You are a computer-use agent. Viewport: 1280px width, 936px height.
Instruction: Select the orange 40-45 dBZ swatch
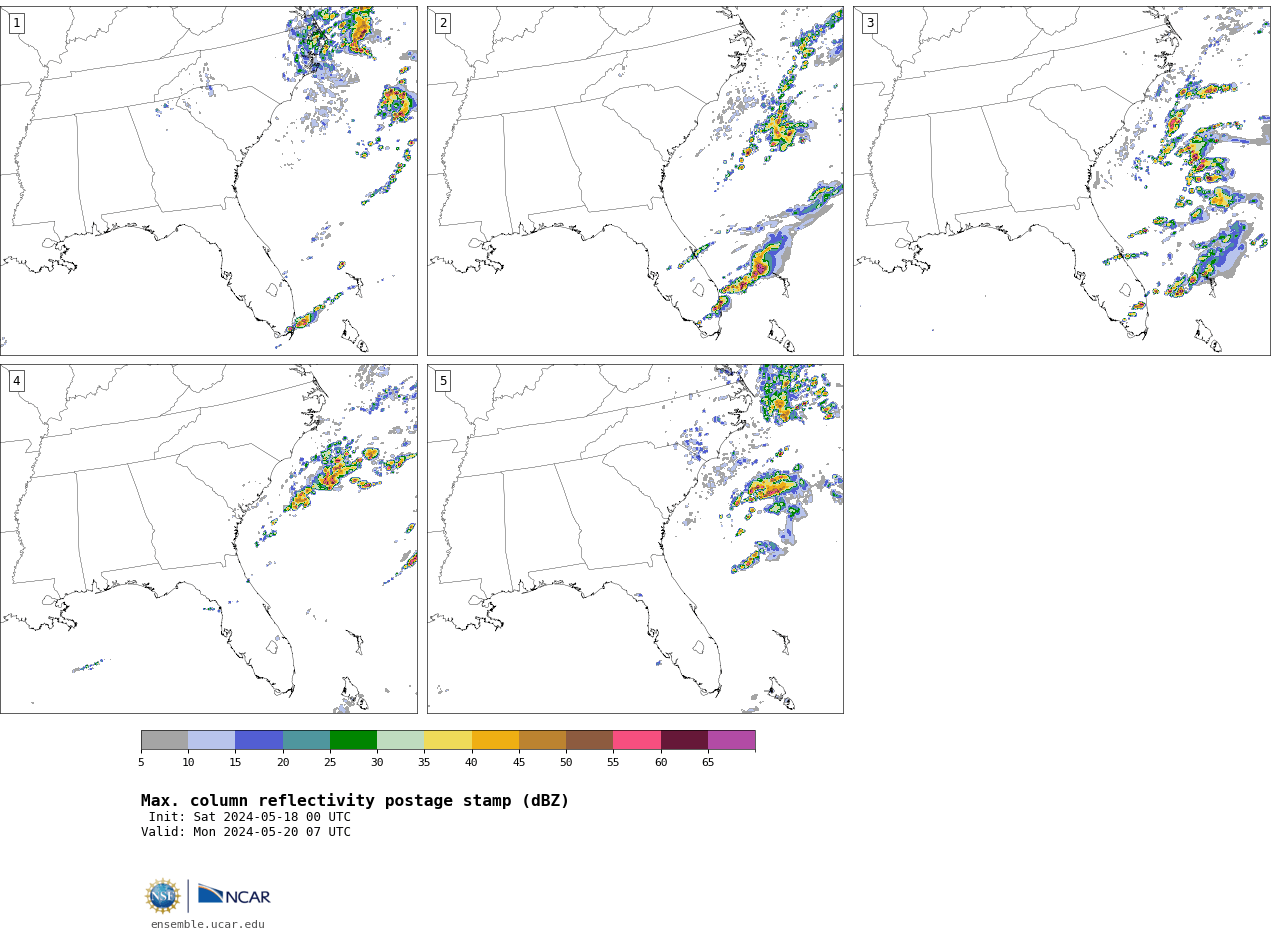tap(495, 740)
